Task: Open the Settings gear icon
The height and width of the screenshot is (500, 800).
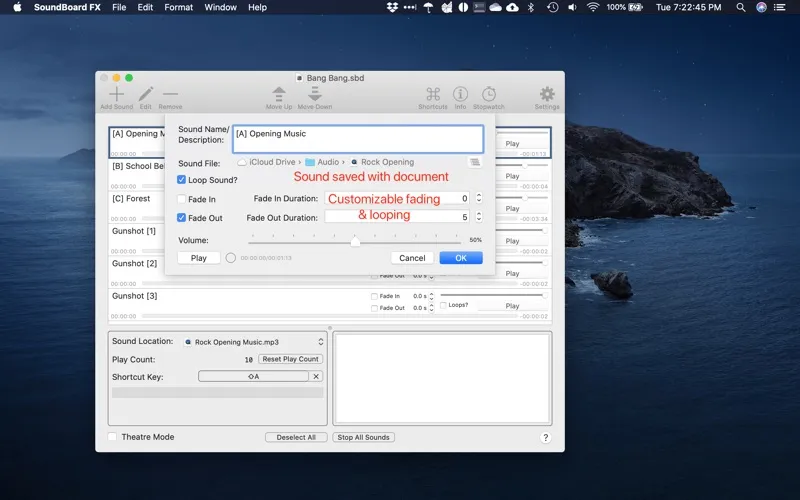Action: click(547, 94)
